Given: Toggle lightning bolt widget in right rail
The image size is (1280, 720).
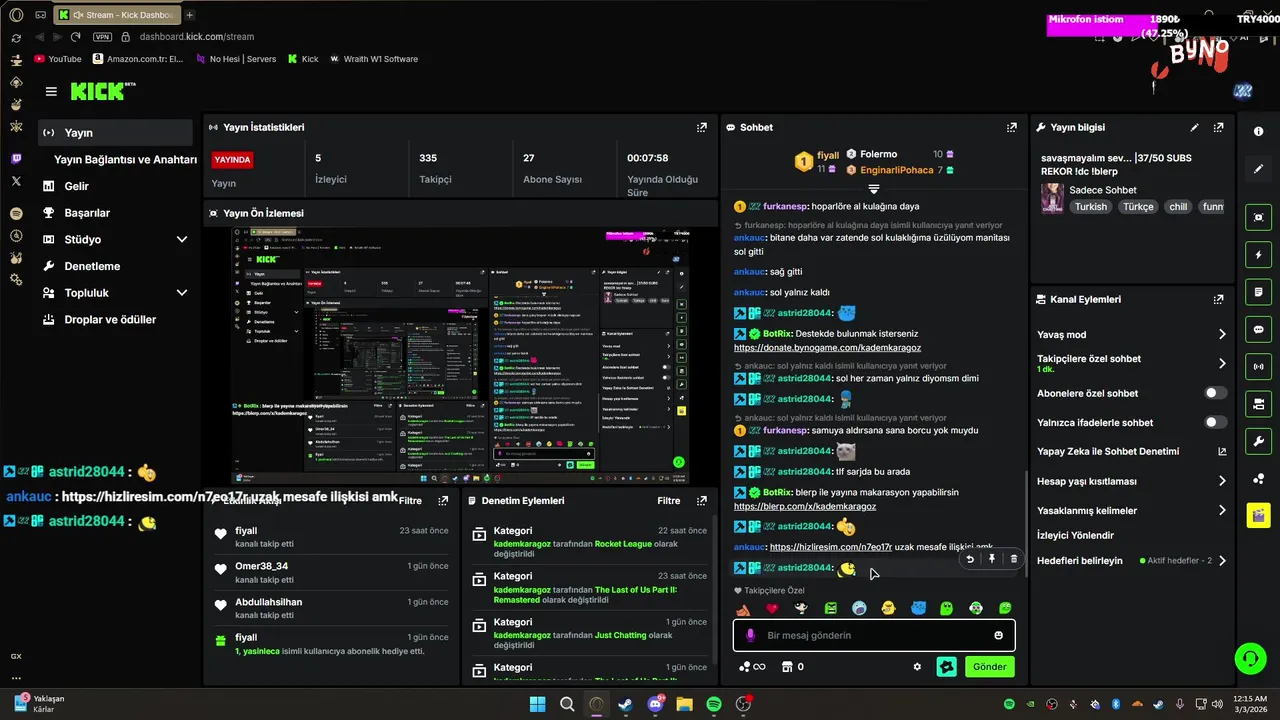Looking at the screenshot, I should [1258, 254].
